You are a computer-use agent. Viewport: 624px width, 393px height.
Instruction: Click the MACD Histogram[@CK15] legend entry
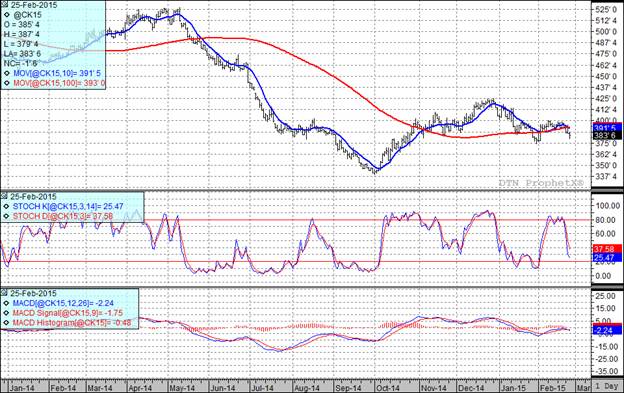(x=72, y=323)
